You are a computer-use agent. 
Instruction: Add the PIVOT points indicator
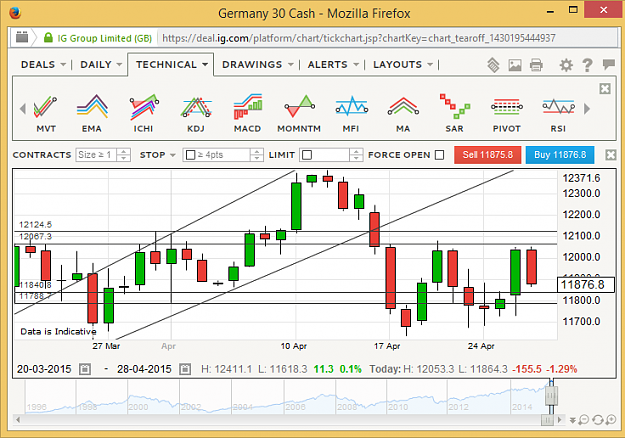pyautogui.click(x=507, y=113)
